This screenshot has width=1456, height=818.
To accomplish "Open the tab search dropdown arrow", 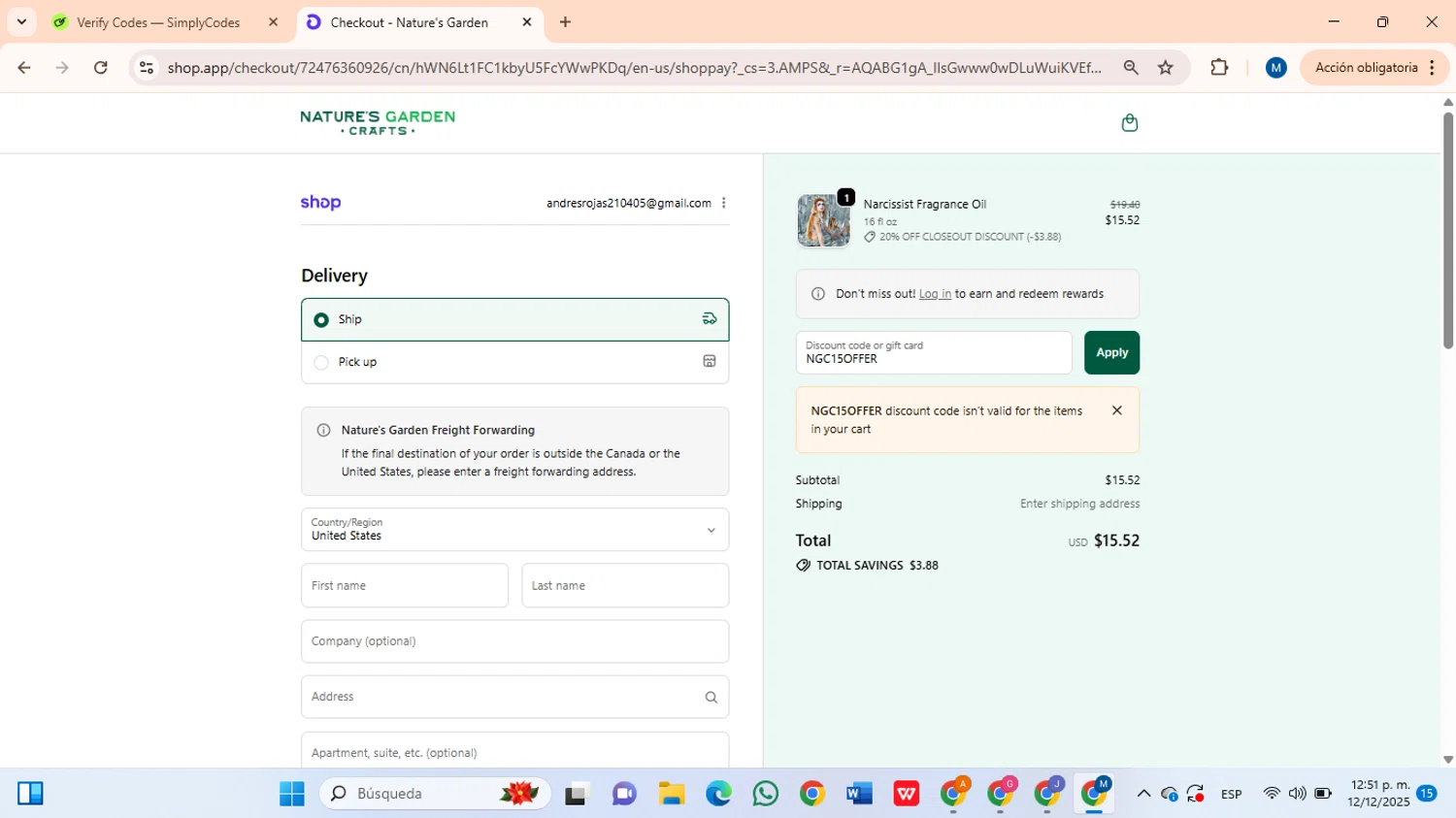I will pyautogui.click(x=21, y=22).
